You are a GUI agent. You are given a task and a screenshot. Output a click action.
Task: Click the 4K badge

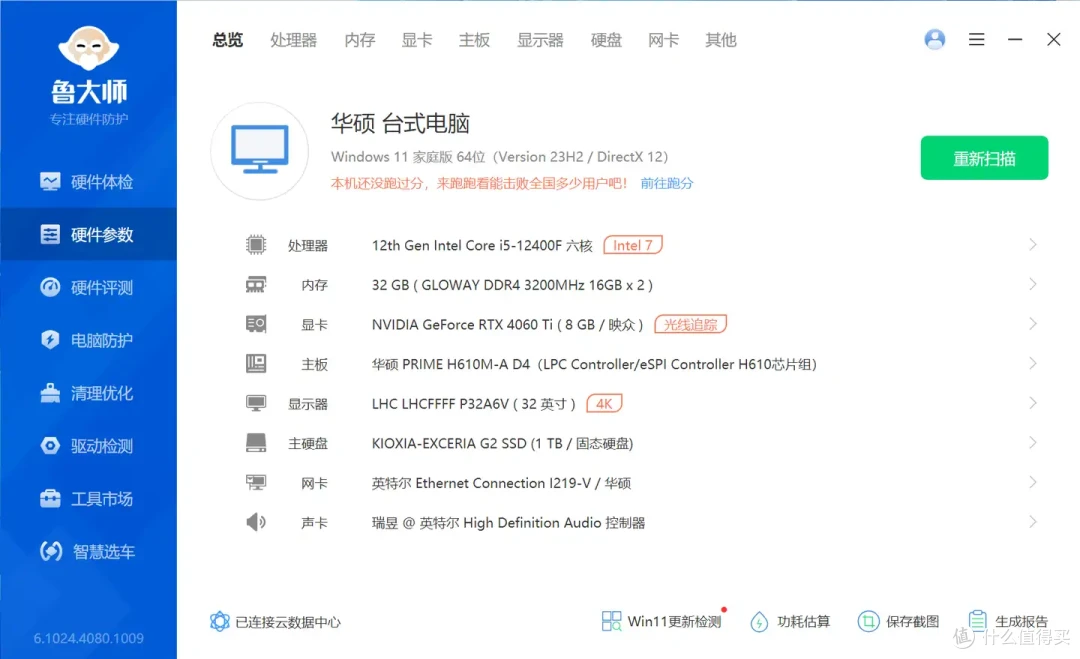click(604, 404)
